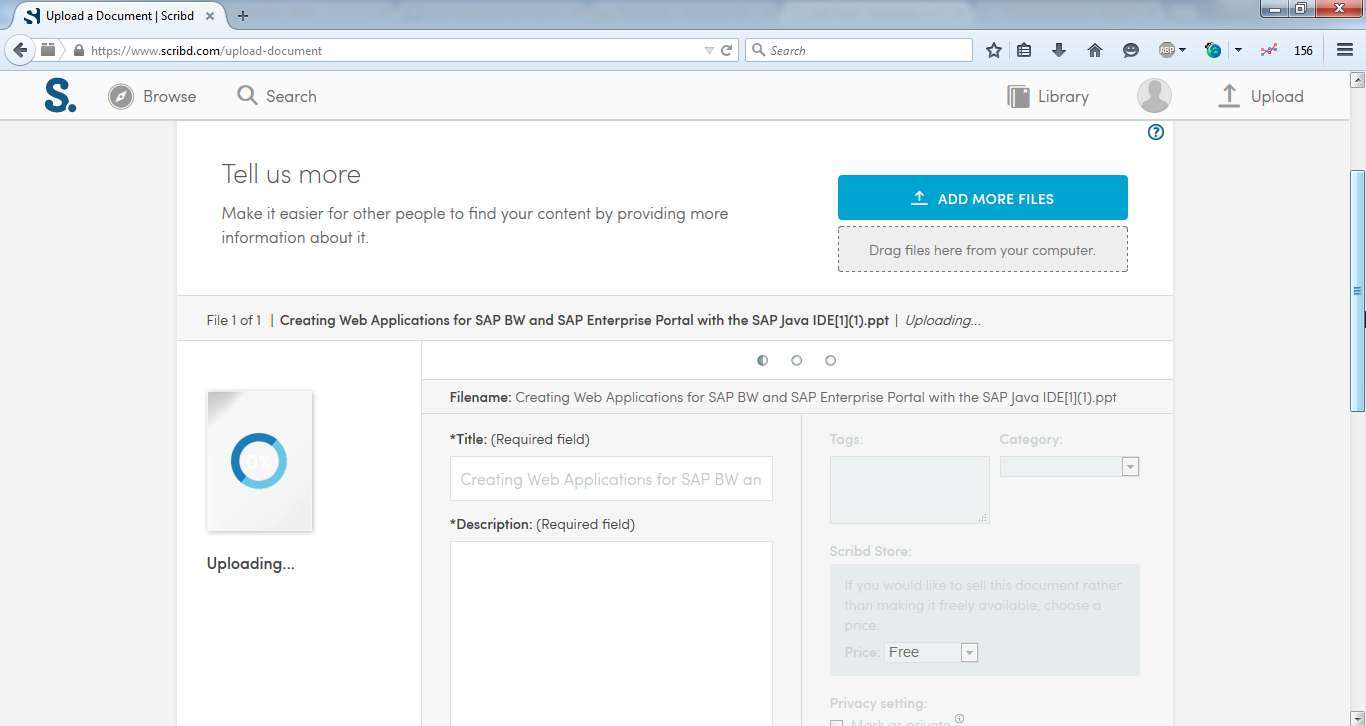Screen dimensions: 1366x726
Task: Open a new browser tab with plus
Action: [243, 15]
